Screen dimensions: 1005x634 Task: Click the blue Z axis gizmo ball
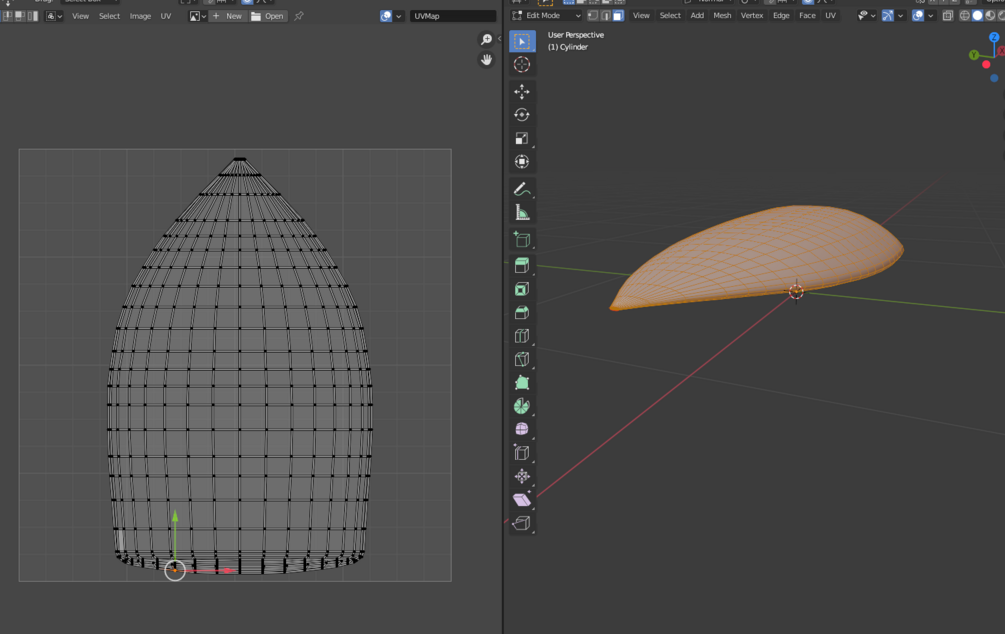tap(994, 37)
